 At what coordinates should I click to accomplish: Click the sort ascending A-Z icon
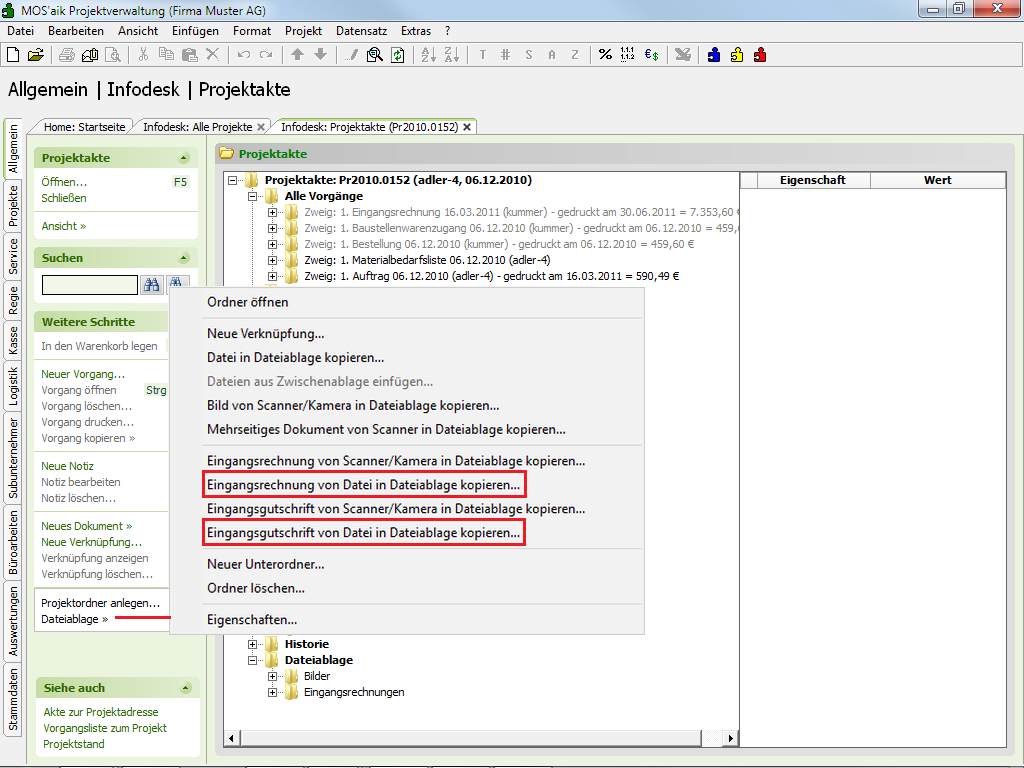(x=428, y=55)
